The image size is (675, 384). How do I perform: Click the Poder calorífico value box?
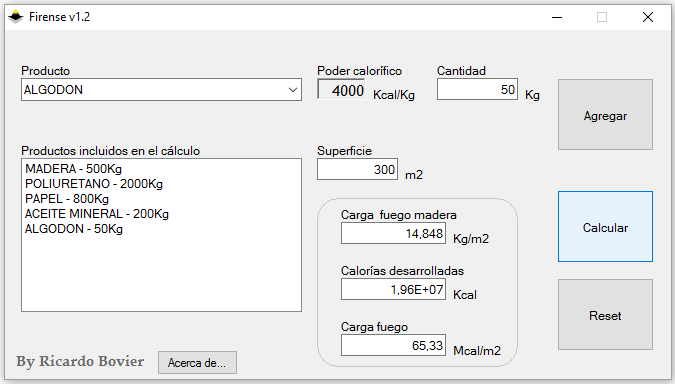341,90
